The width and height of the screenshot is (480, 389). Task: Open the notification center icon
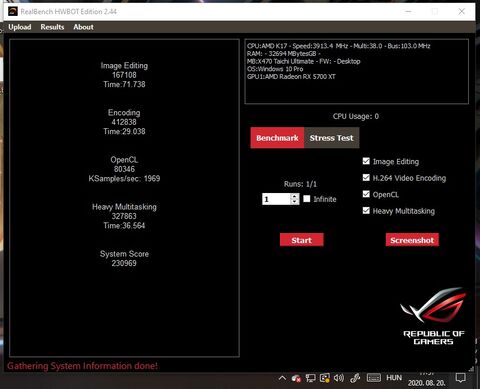[461, 378]
